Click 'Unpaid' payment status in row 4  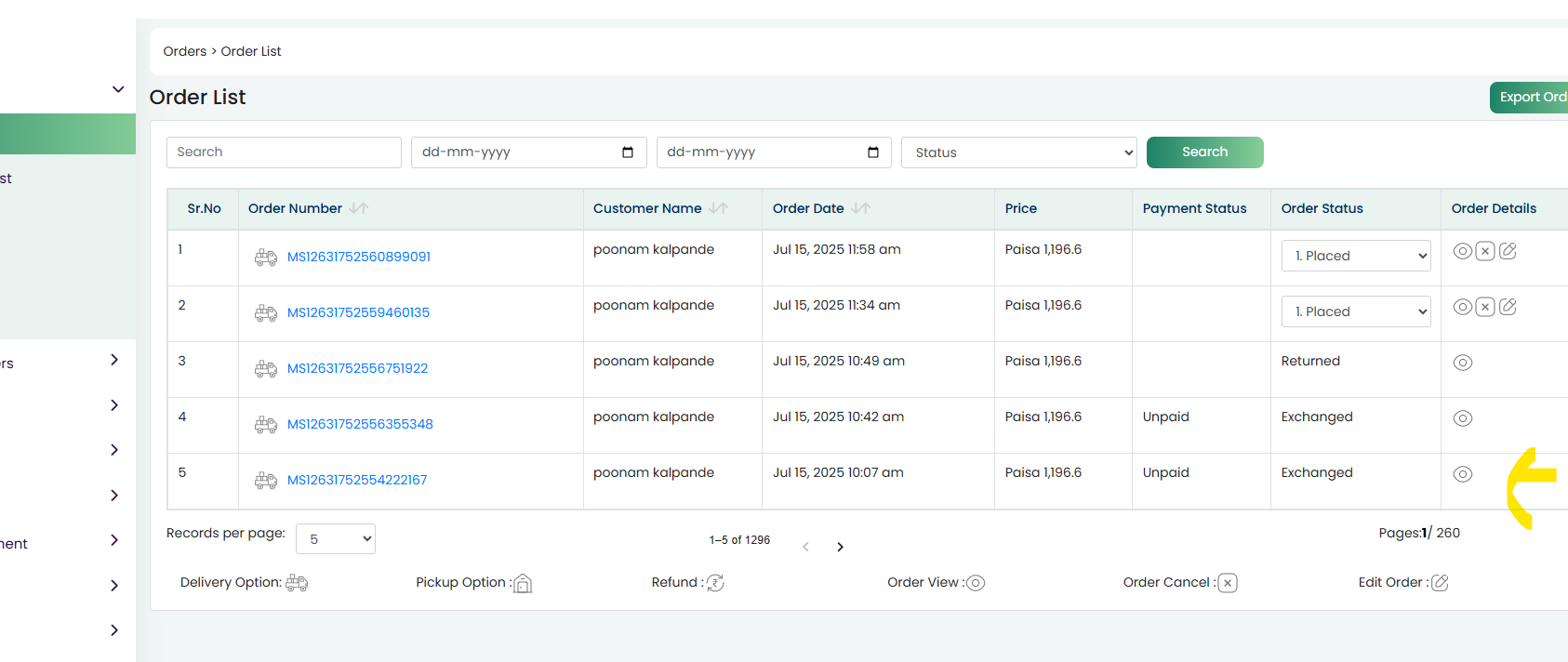point(1166,417)
